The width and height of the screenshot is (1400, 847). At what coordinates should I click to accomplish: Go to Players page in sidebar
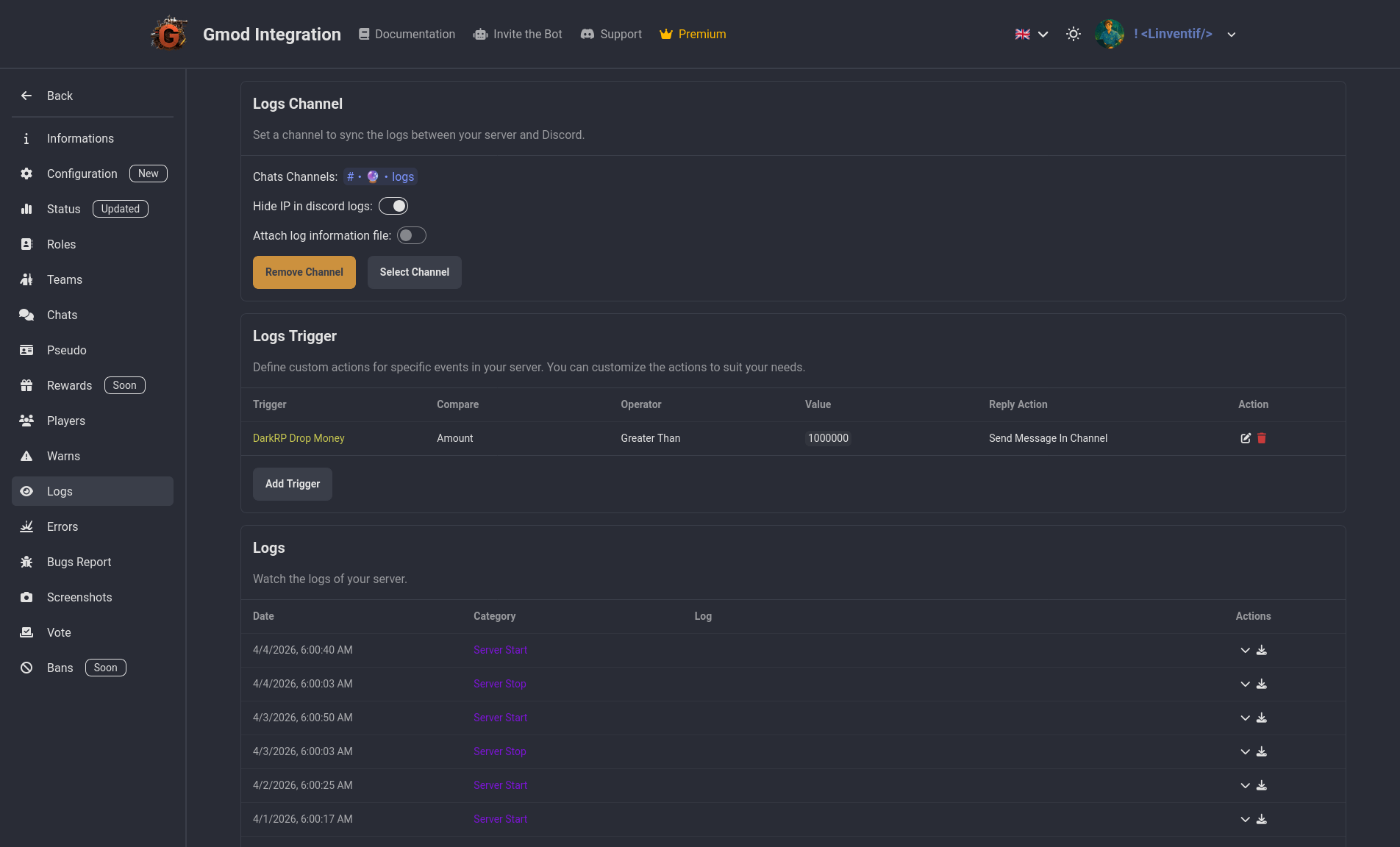tap(66, 421)
